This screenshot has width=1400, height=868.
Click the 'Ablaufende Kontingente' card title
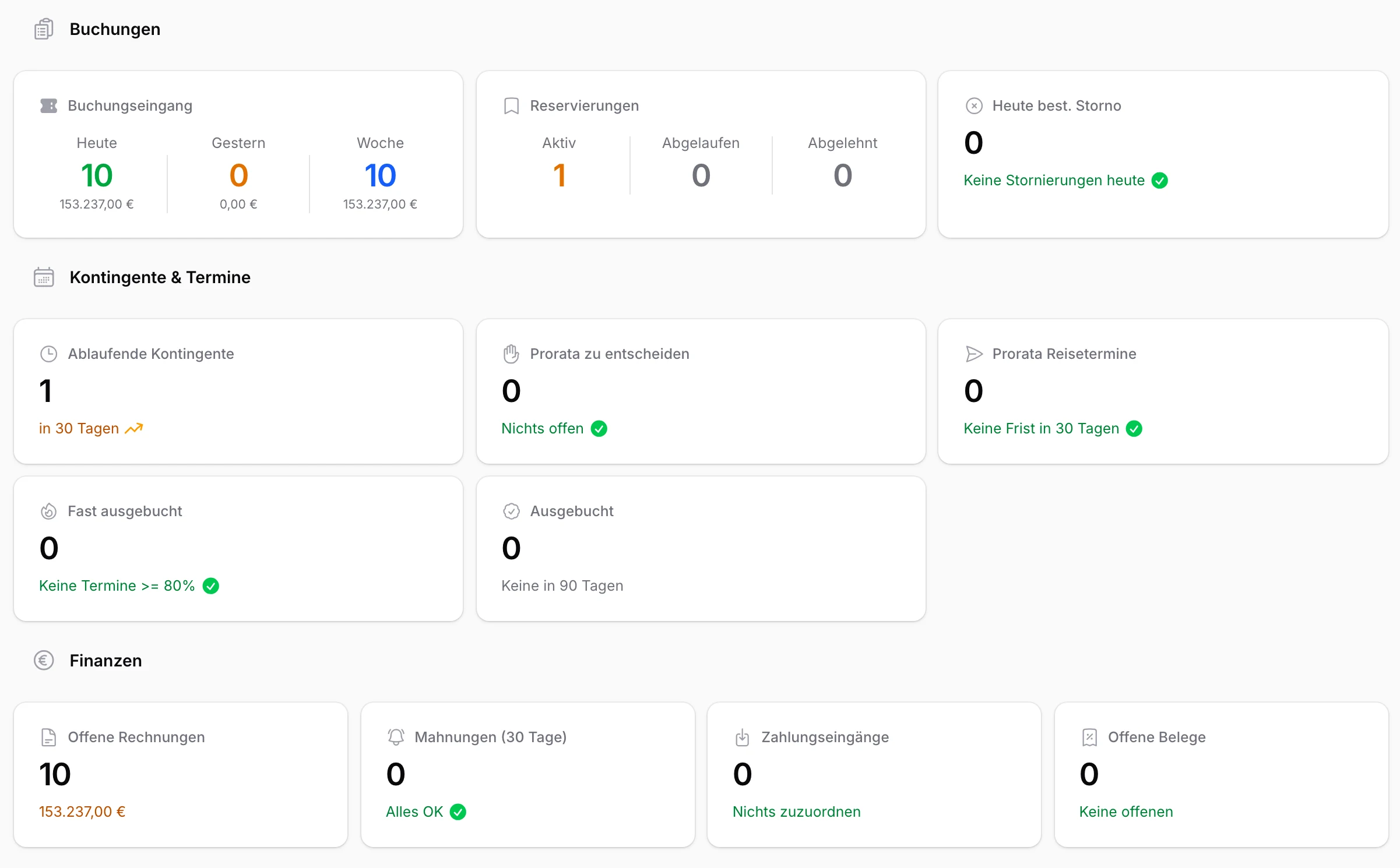[x=151, y=354]
